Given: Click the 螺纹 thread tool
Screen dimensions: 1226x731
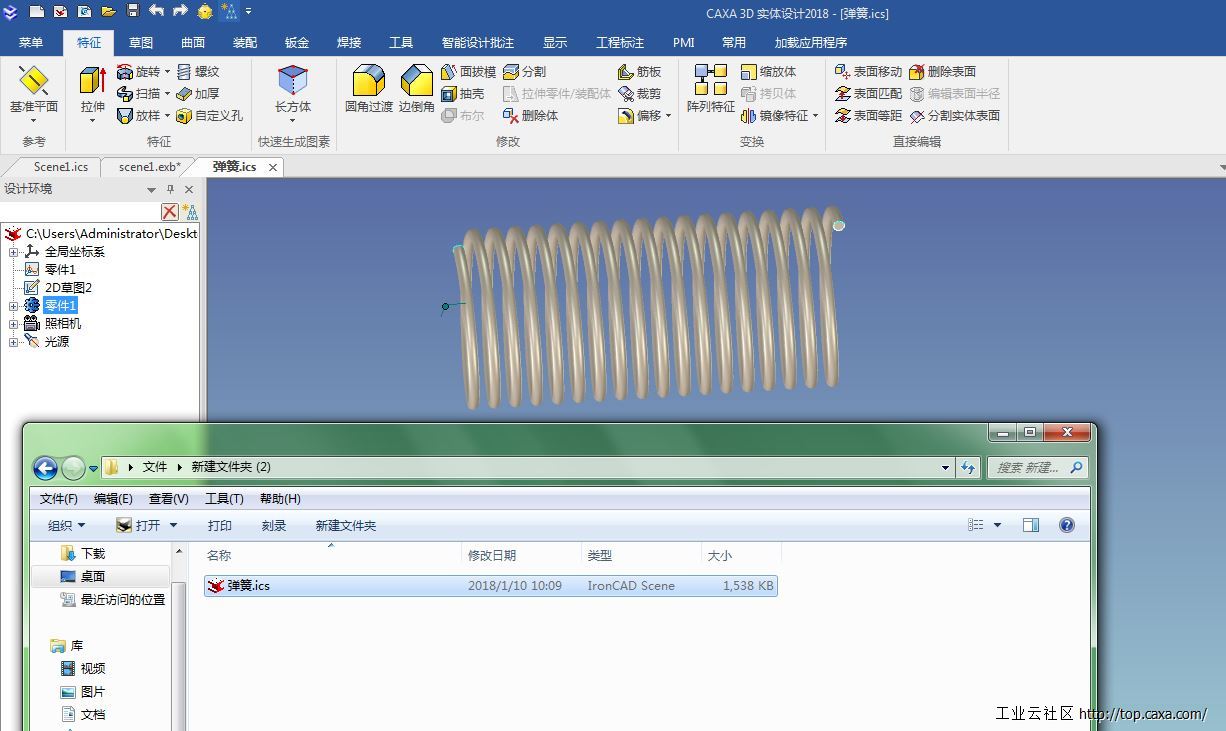Looking at the screenshot, I should 198,72.
